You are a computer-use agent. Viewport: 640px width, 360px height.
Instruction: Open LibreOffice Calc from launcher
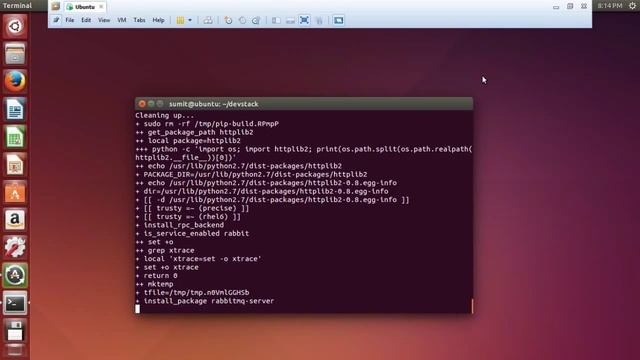click(15, 137)
